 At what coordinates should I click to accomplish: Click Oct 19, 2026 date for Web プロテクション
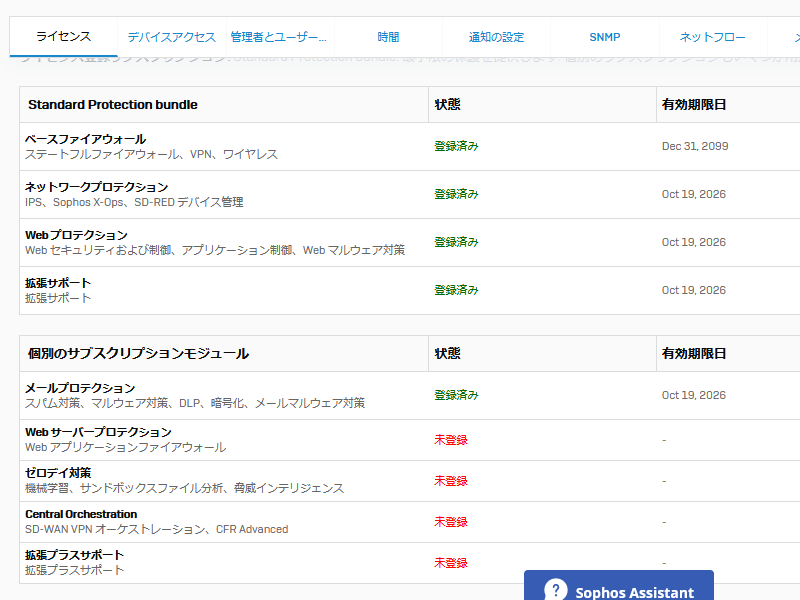click(693, 242)
